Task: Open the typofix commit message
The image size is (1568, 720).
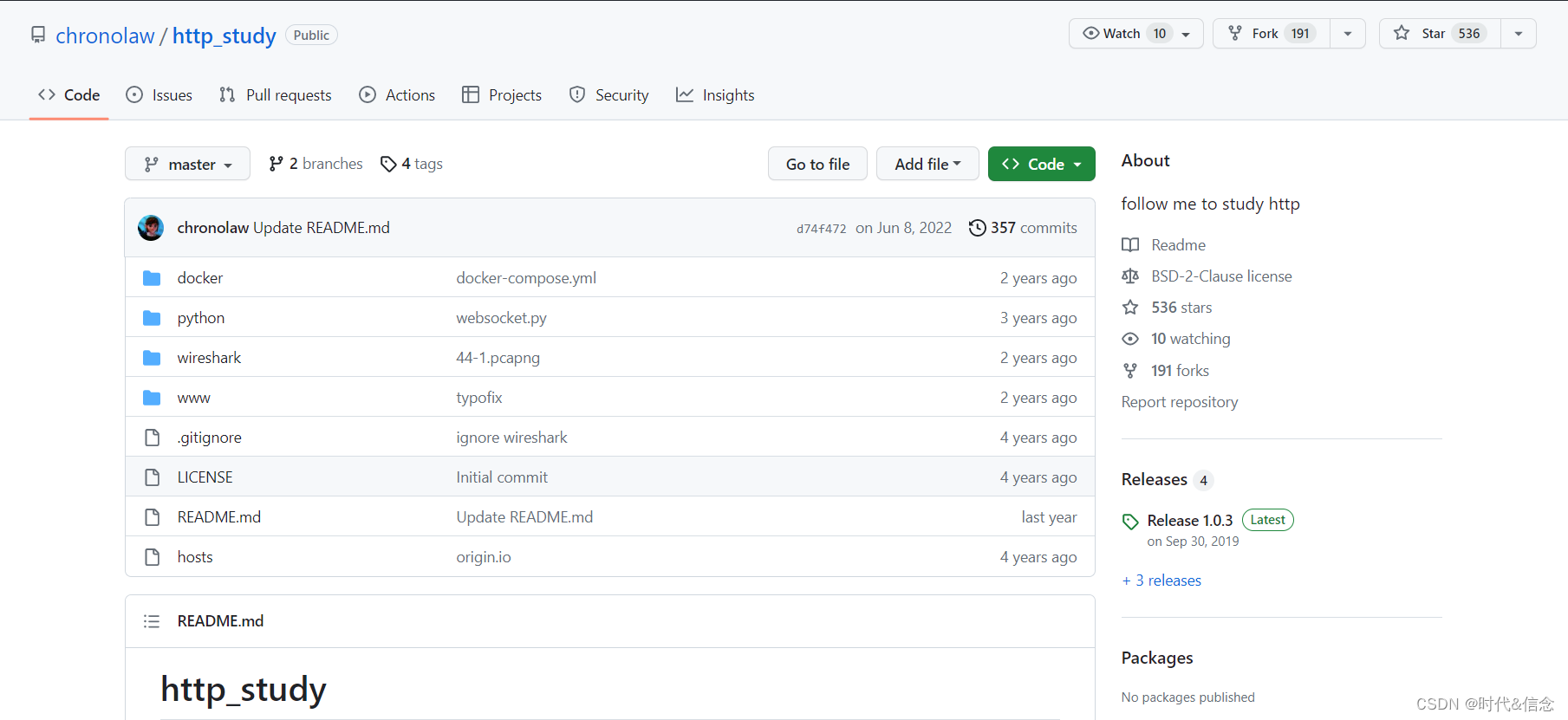Action: click(x=479, y=398)
